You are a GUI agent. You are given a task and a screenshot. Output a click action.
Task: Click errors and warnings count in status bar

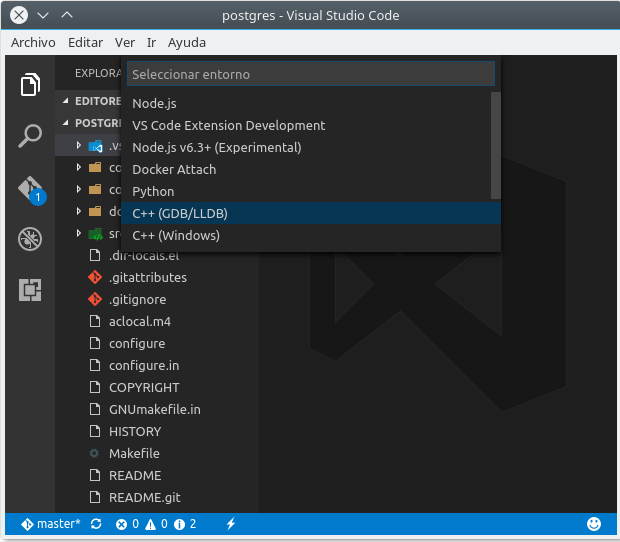[x=156, y=523]
